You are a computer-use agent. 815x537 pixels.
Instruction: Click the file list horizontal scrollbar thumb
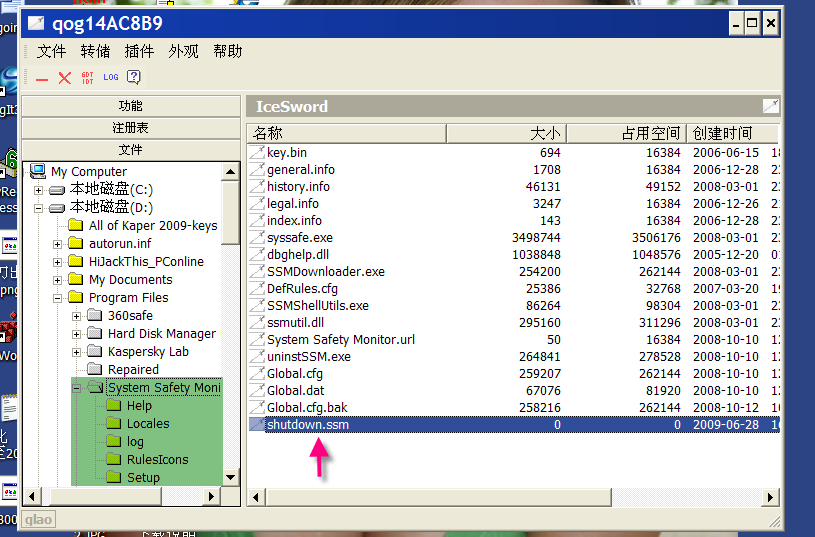pos(439,497)
